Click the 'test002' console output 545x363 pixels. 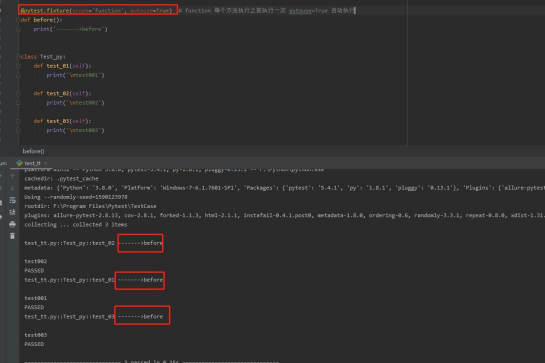pyautogui.click(x=35, y=261)
